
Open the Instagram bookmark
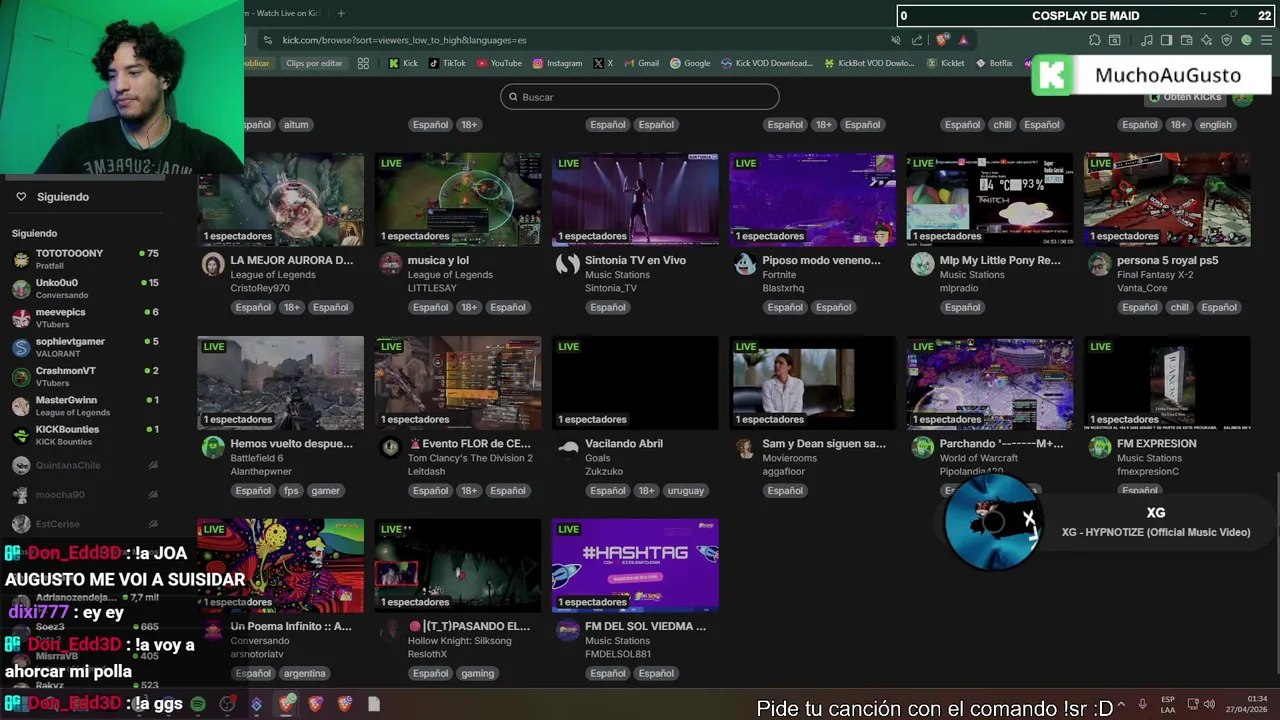pyautogui.click(x=557, y=63)
